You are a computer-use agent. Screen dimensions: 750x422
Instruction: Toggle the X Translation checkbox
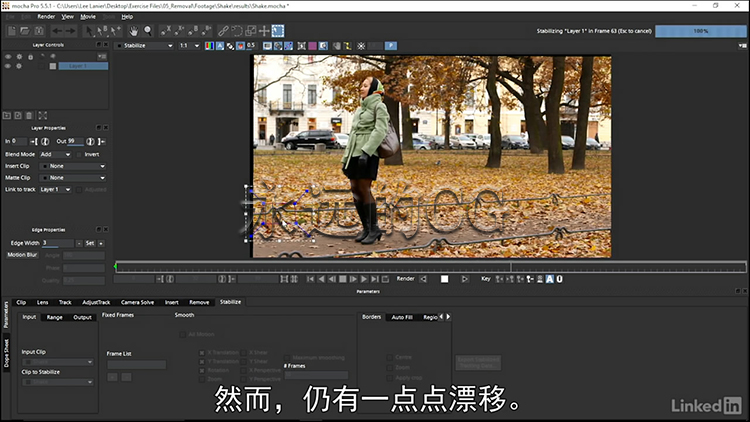(x=202, y=353)
